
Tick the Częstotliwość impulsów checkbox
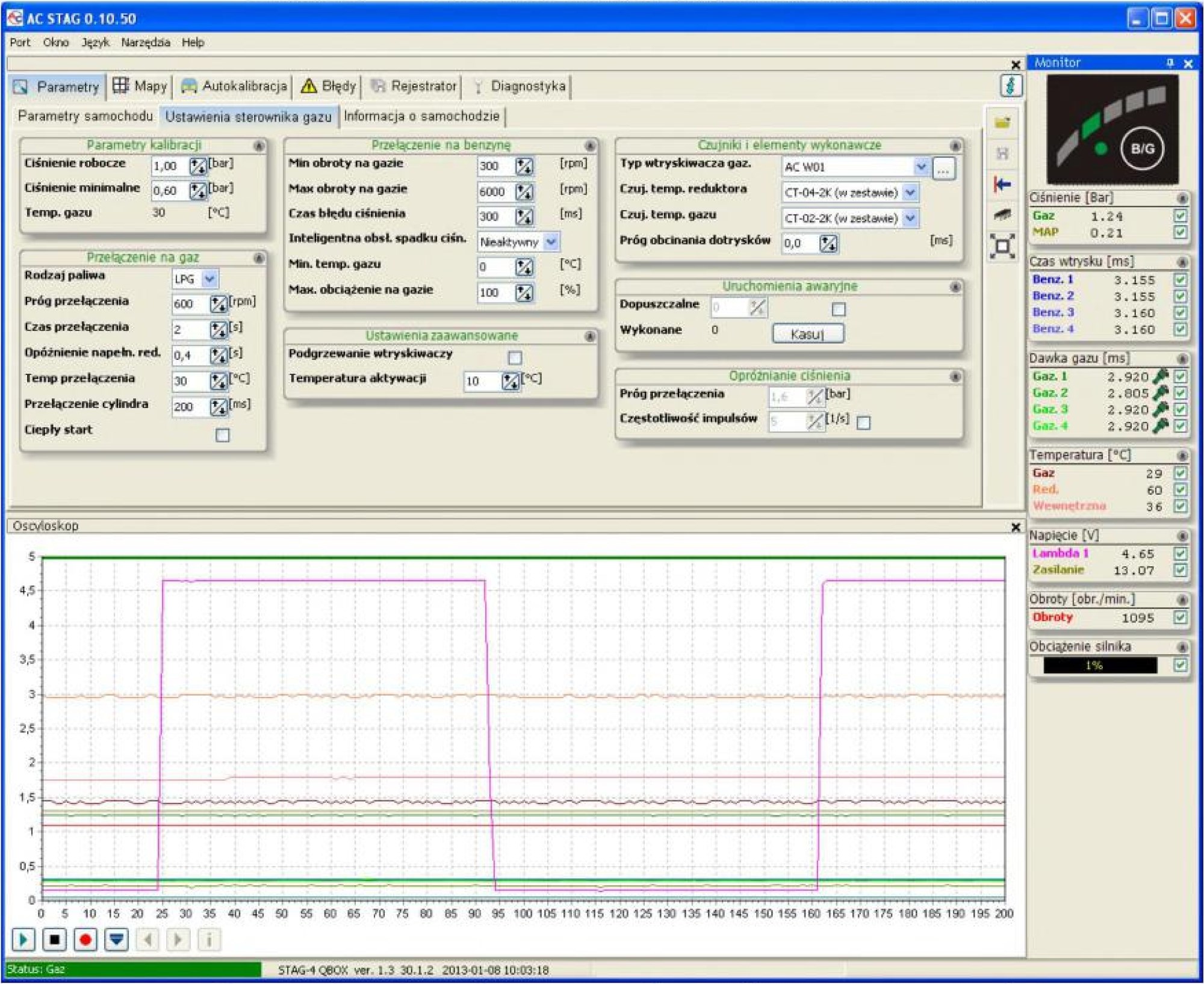(863, 422)
